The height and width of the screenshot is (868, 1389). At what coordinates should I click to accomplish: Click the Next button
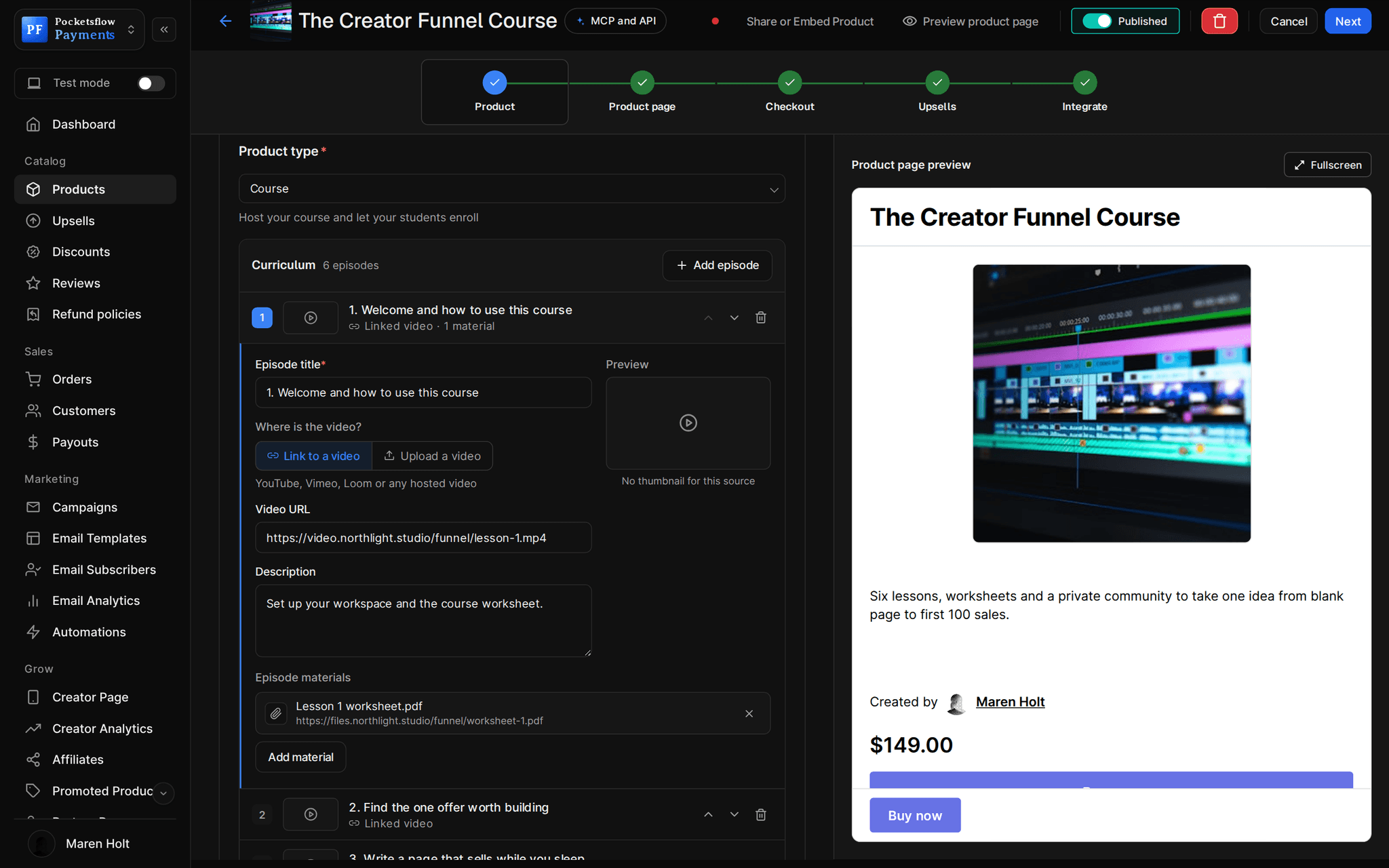[1348, 21]
